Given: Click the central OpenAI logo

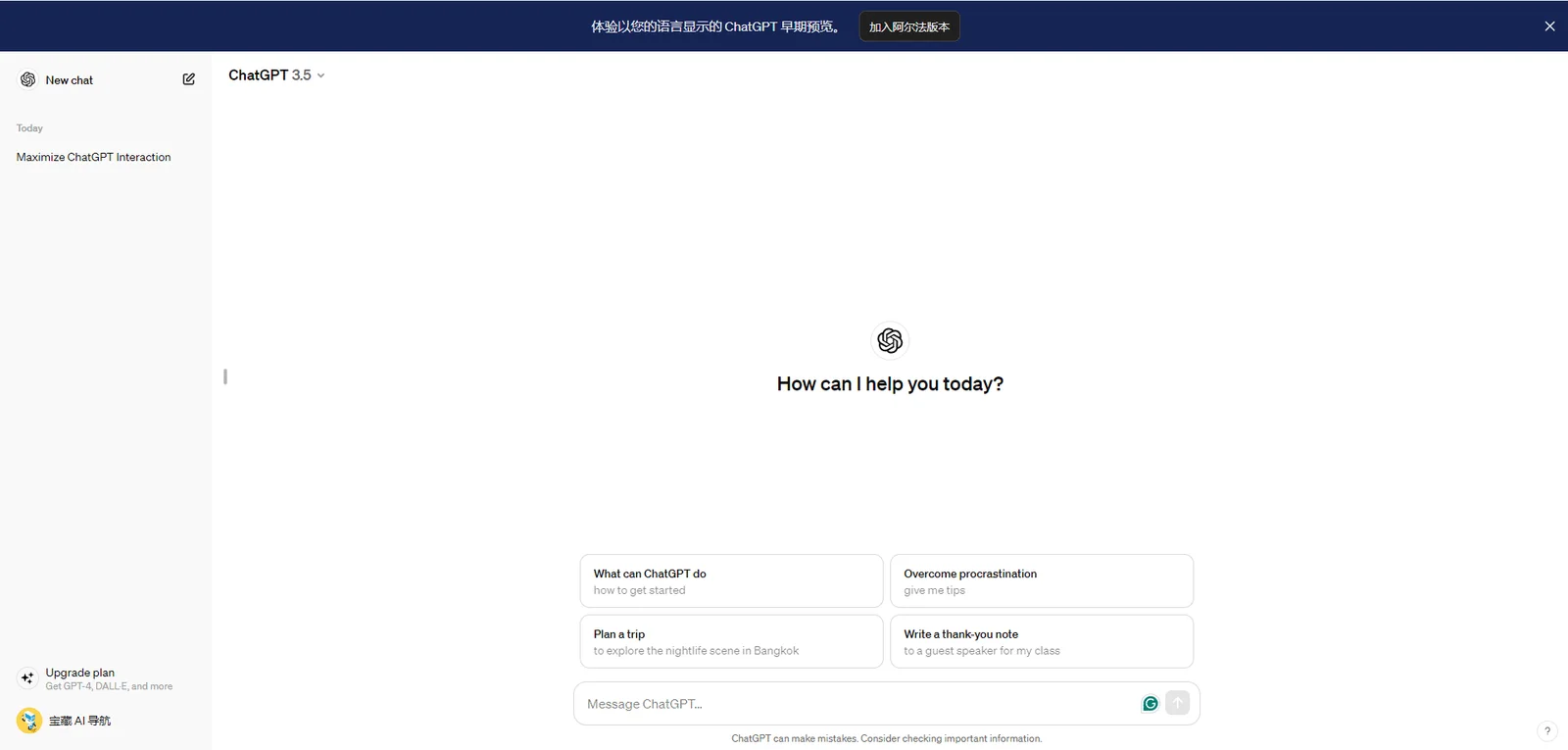Looking at the screenshot, I should coord(890,340).
